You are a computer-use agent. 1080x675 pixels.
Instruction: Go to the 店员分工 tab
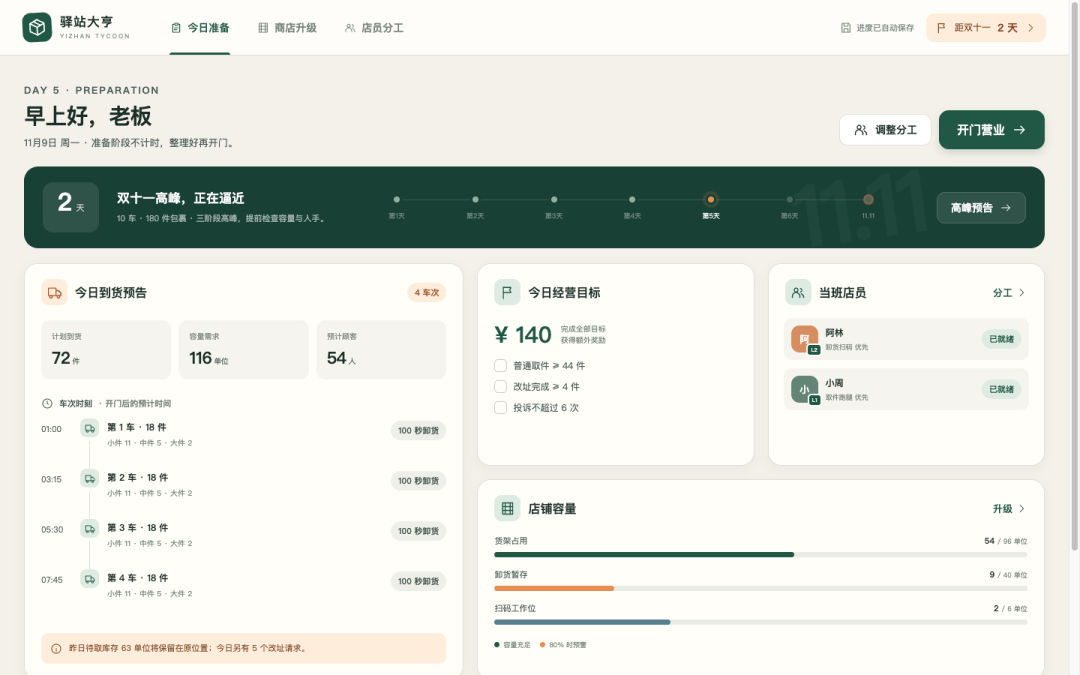click(x=374, y=28)
